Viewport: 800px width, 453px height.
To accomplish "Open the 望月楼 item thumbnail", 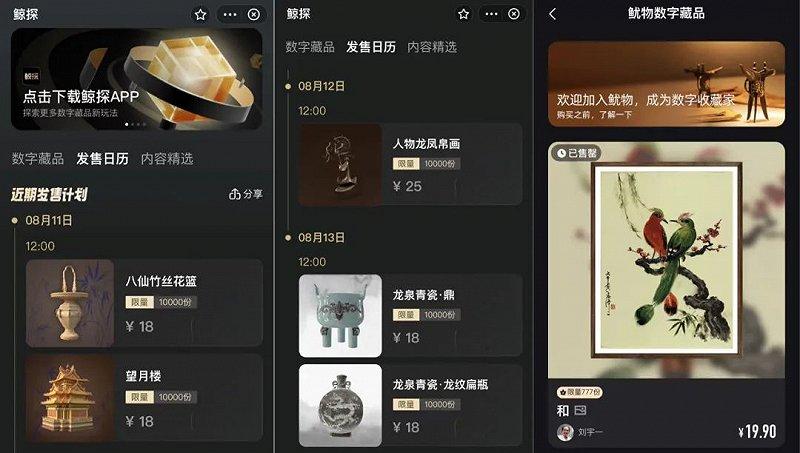I will (x=70, y=398).
